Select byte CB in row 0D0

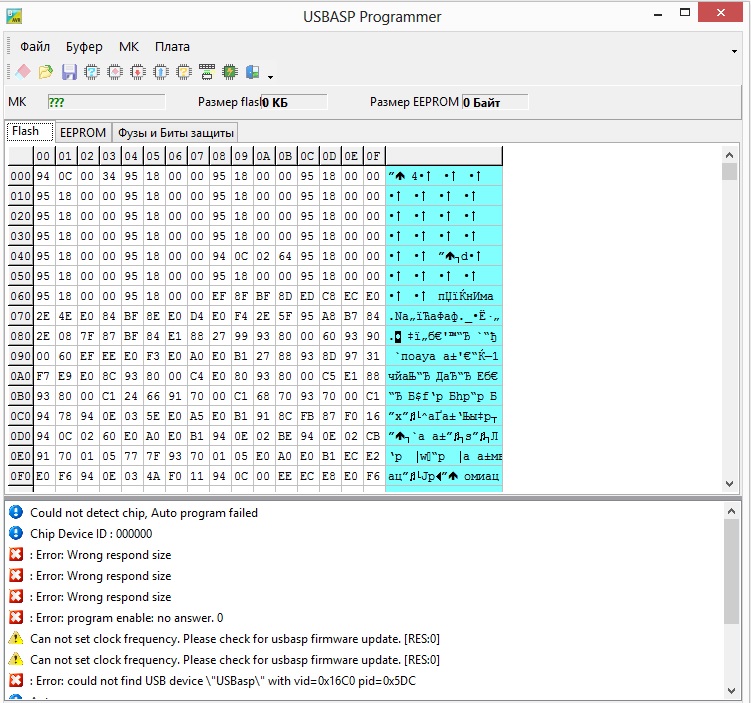point(374,436)
